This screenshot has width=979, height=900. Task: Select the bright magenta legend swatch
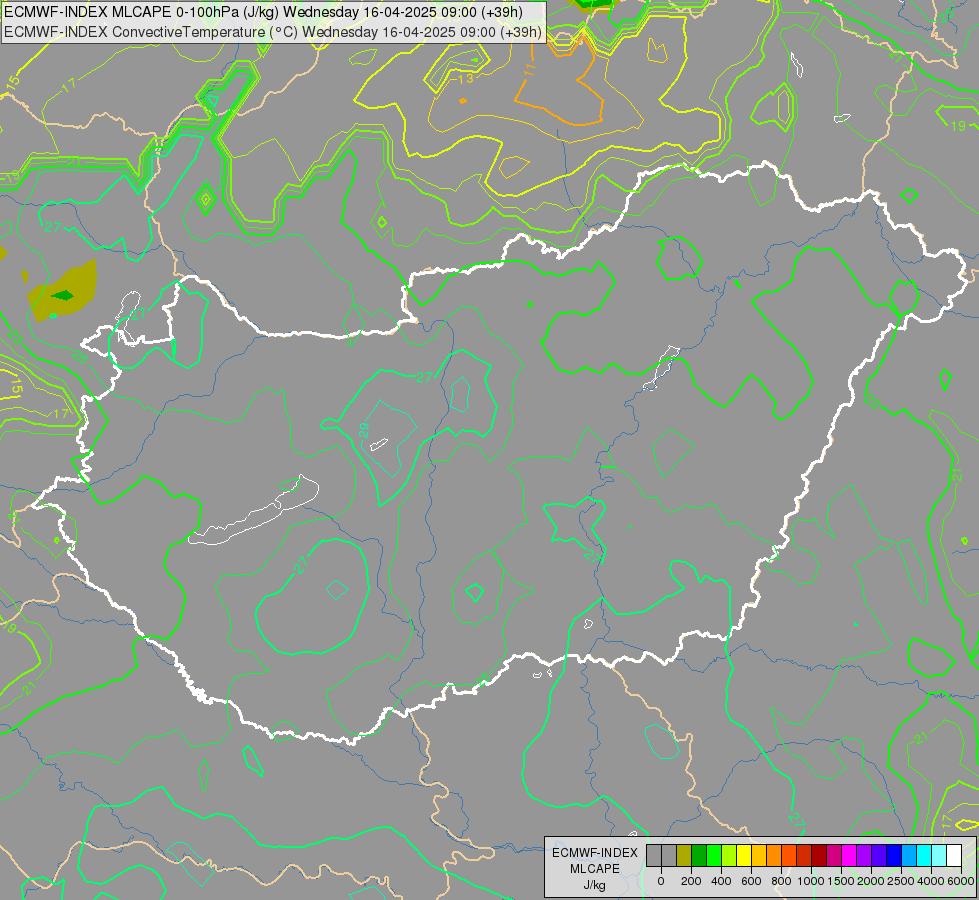pos(850,855)
